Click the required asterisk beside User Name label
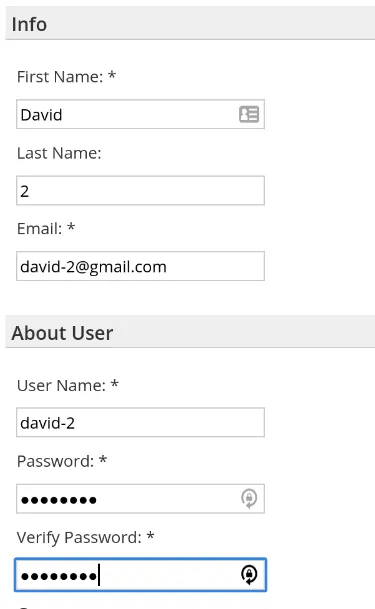Screen dimensions: 375x609 114,383
